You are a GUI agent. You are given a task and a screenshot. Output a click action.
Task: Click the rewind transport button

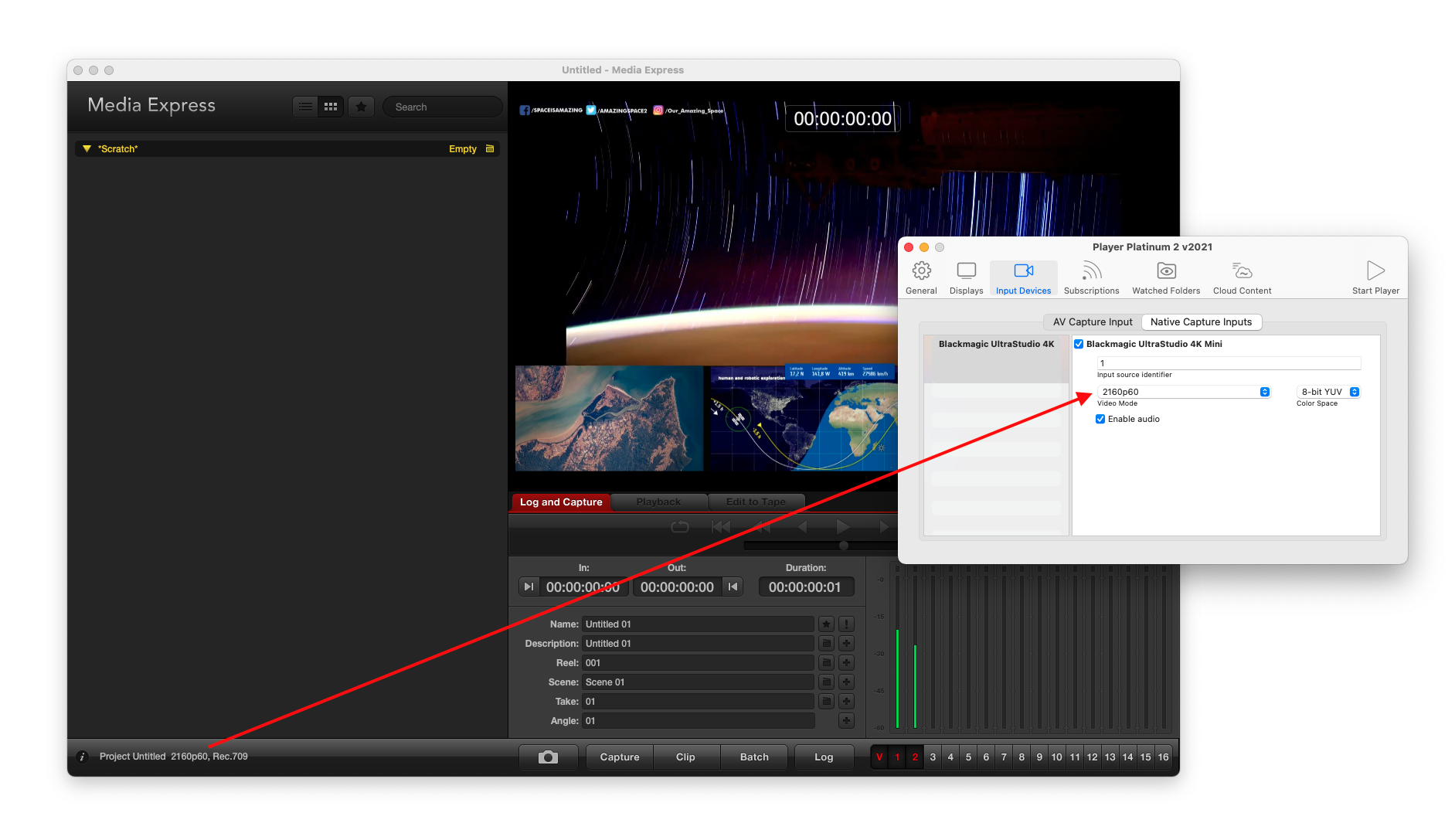(x=762, y=527)
